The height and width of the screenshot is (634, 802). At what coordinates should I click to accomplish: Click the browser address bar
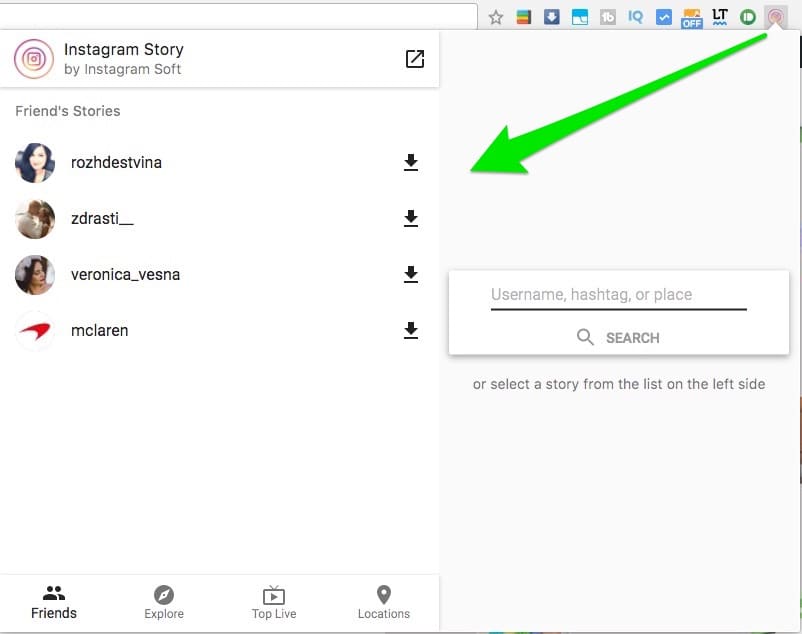[238, 16]
